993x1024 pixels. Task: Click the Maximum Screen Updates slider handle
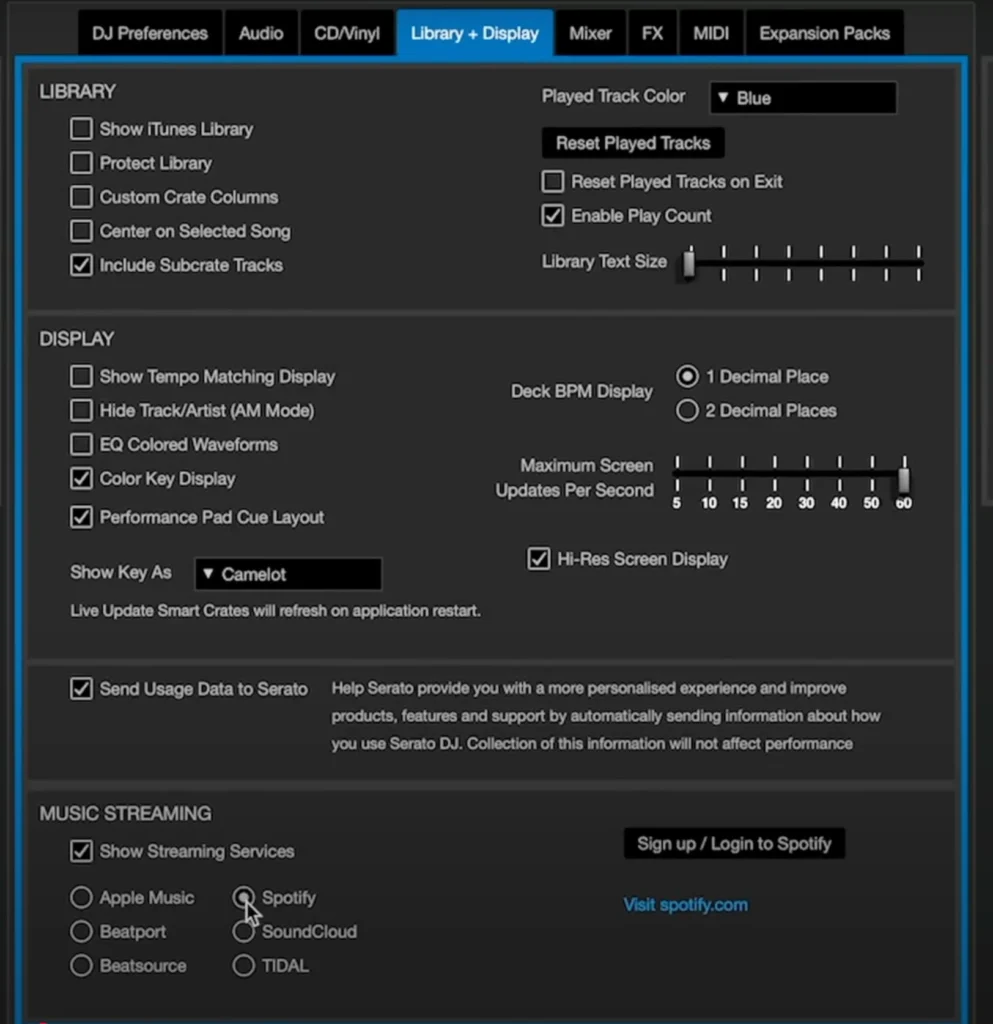[904, 479]
